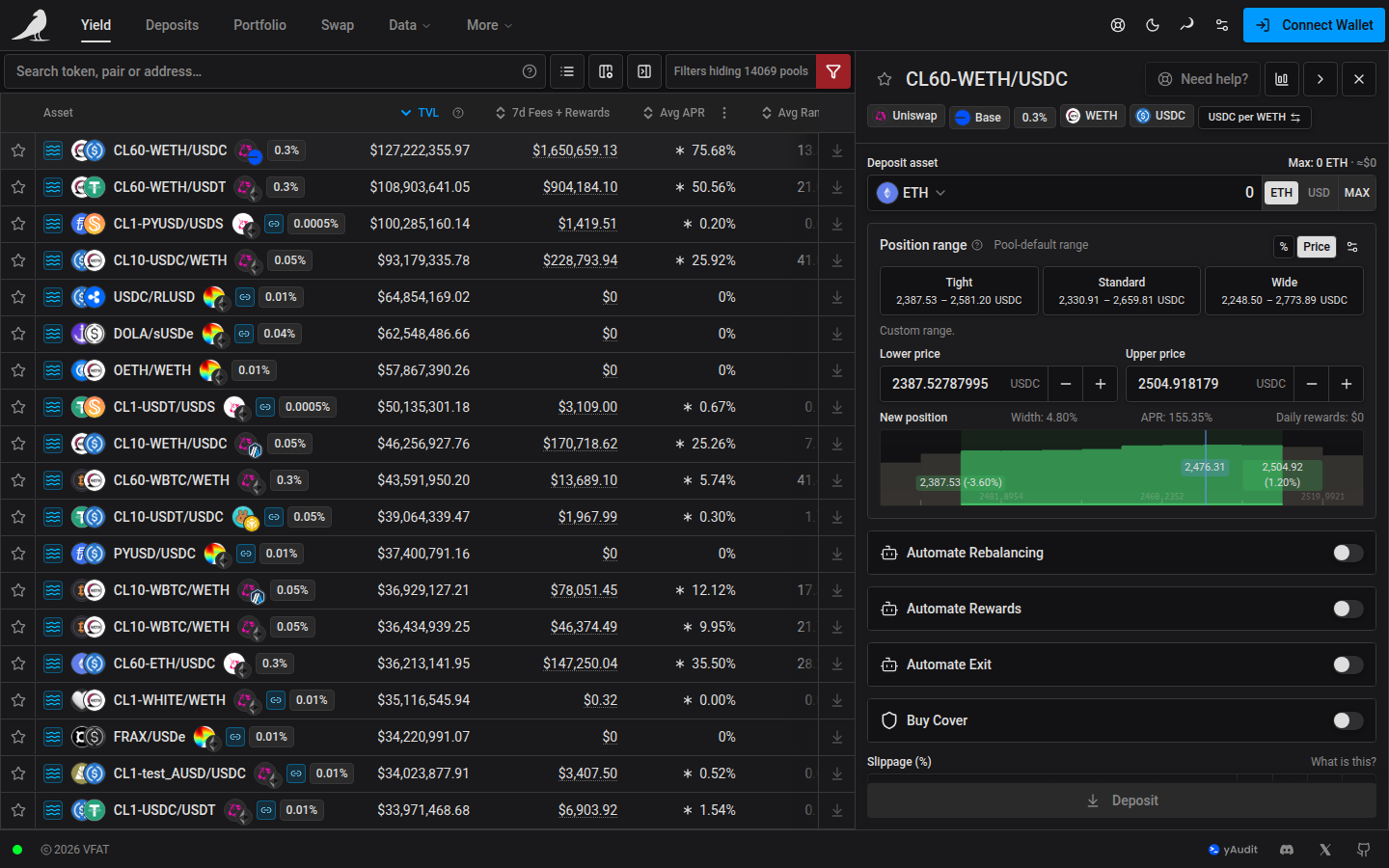Open column layout settings icon
This screenshot has height=868, width=1389.
coord(606,71)
